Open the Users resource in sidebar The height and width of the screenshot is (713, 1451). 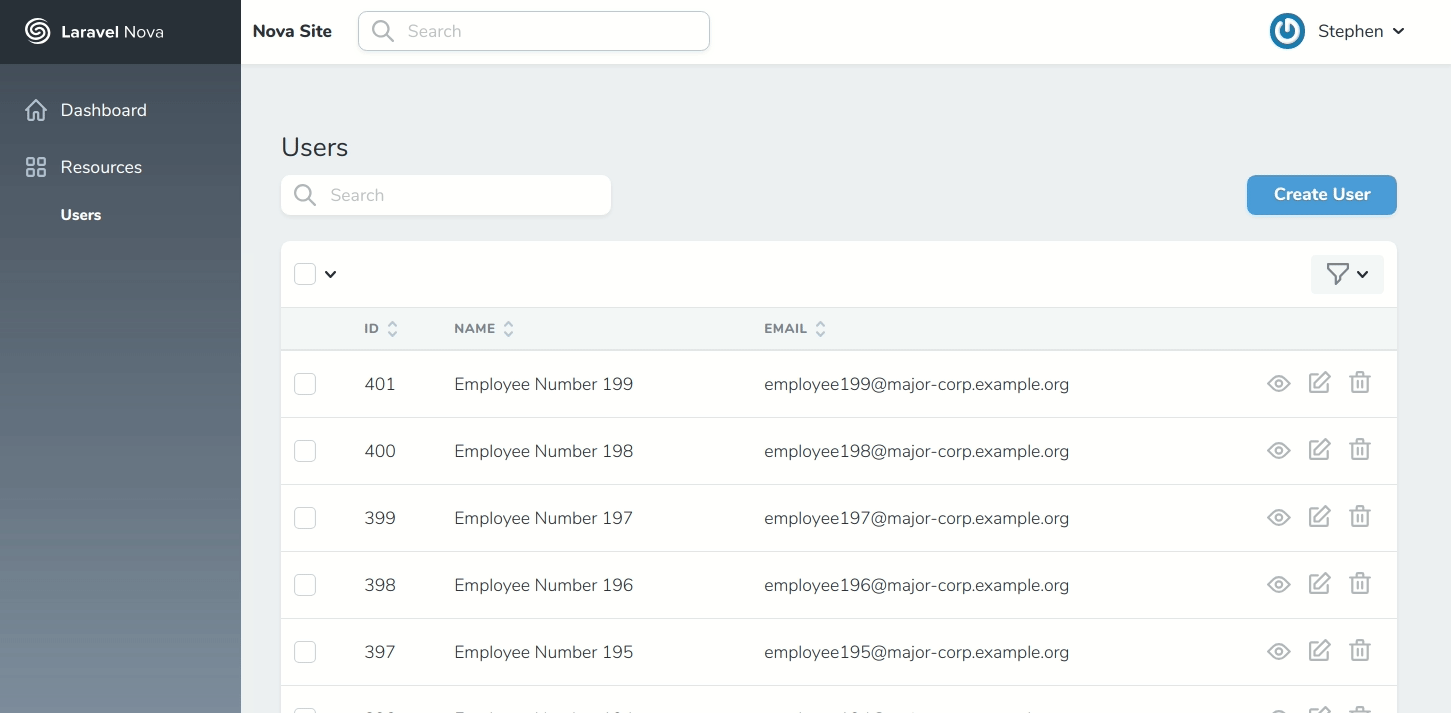[80, 214]
